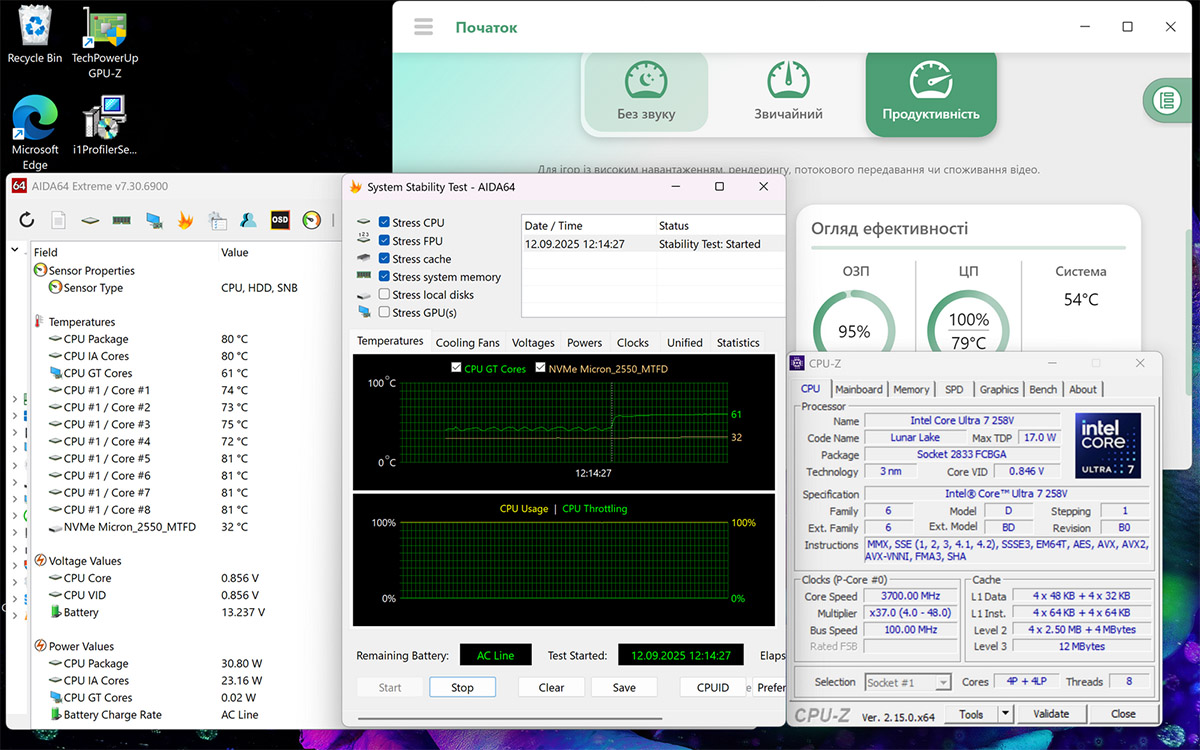Launch stability test via flame icon in AIDA64 toolbar

coord(185,220)
